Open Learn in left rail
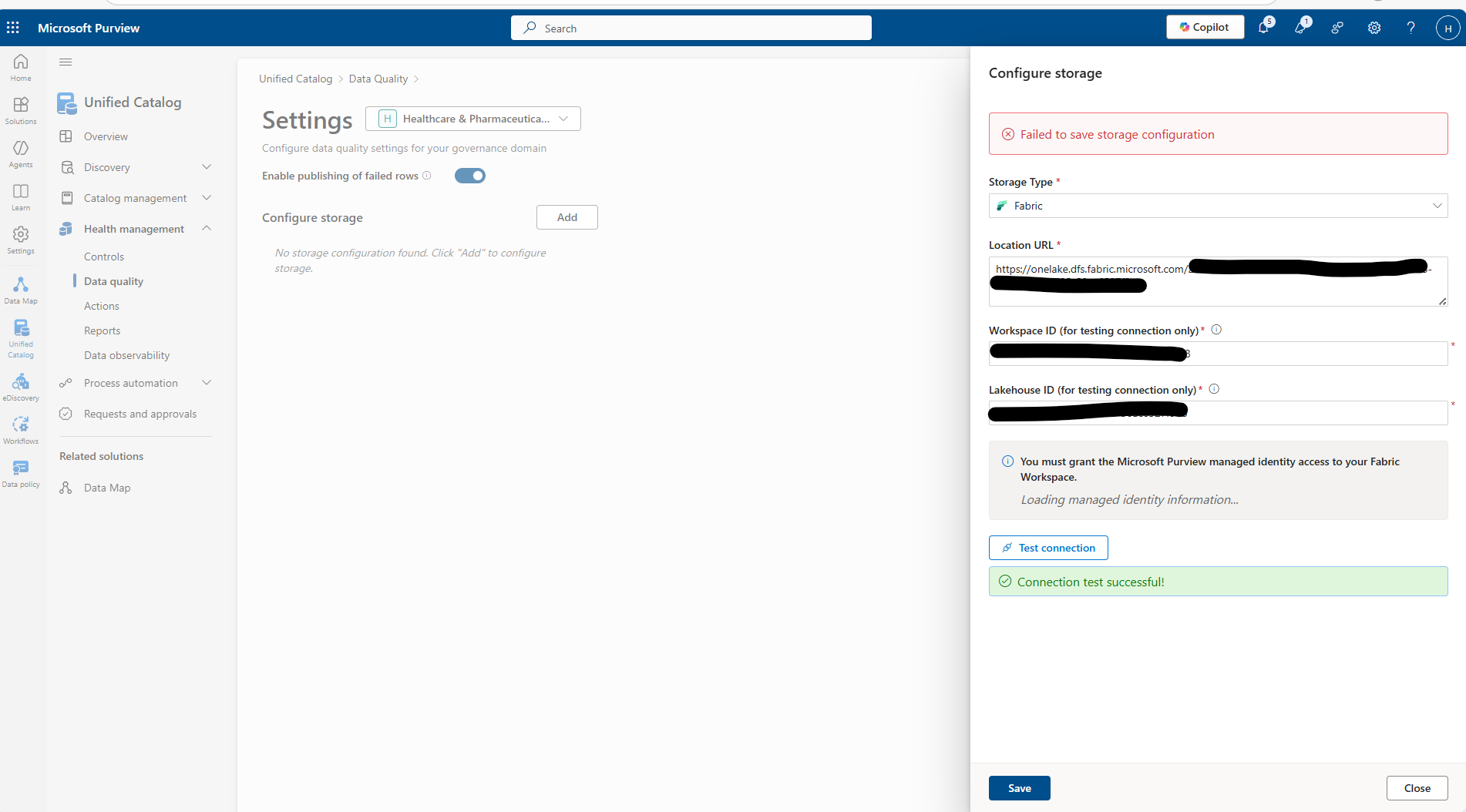 click(x=21, y=197)
